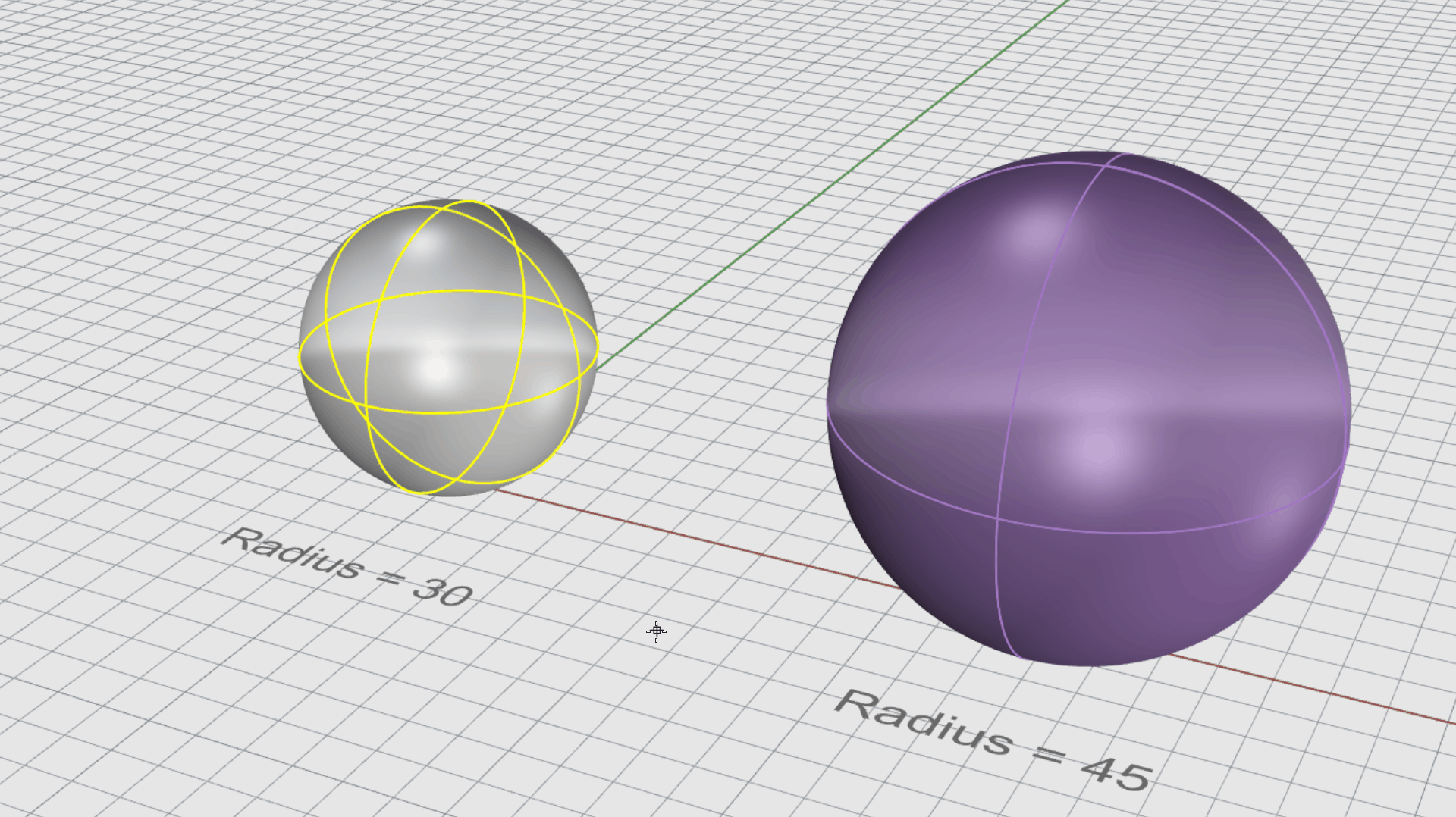Click the horizontal equator isocurve on purple sphere

[1137, 532]
